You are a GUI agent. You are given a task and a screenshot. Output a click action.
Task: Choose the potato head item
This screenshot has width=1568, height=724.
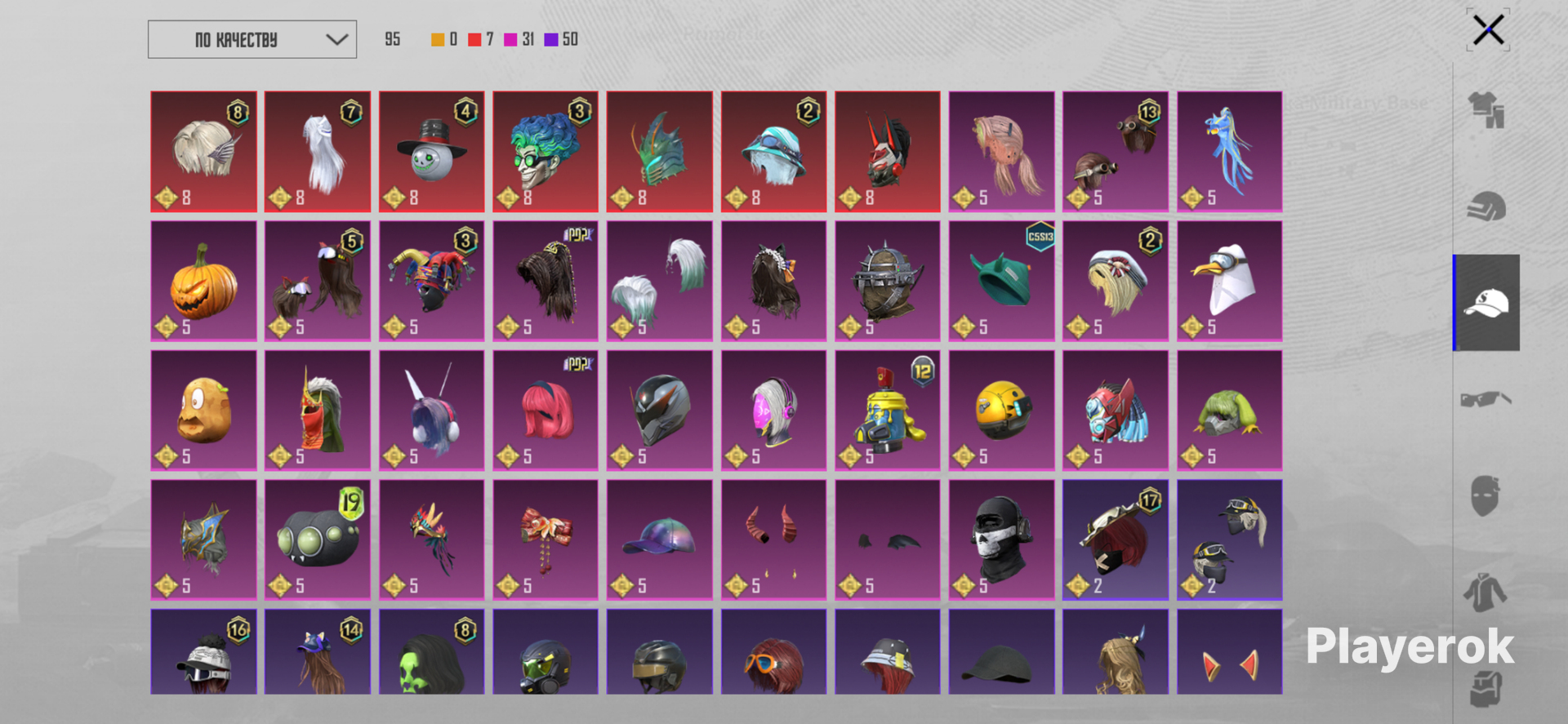pyautogui.click(x=204, y=411)
